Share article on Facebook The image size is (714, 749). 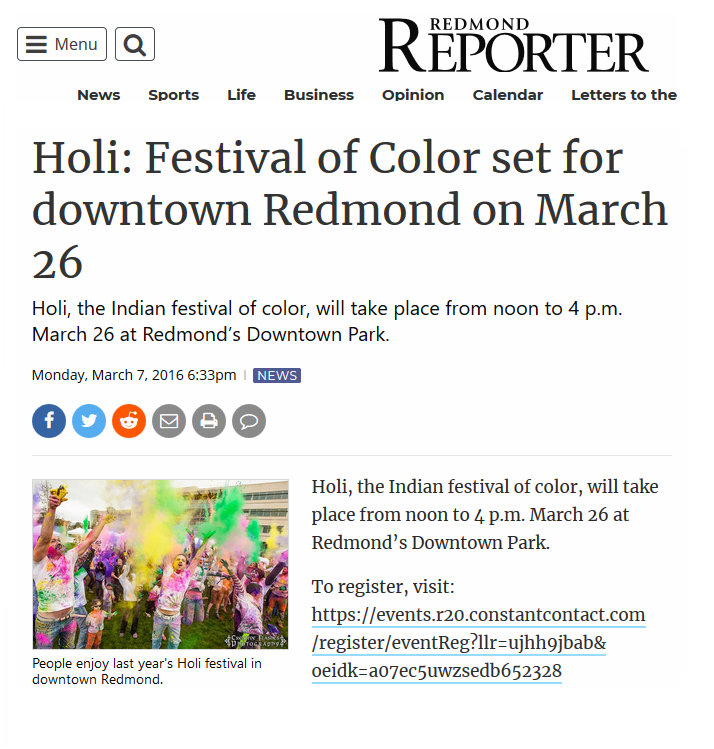click(x=49, y=421)
